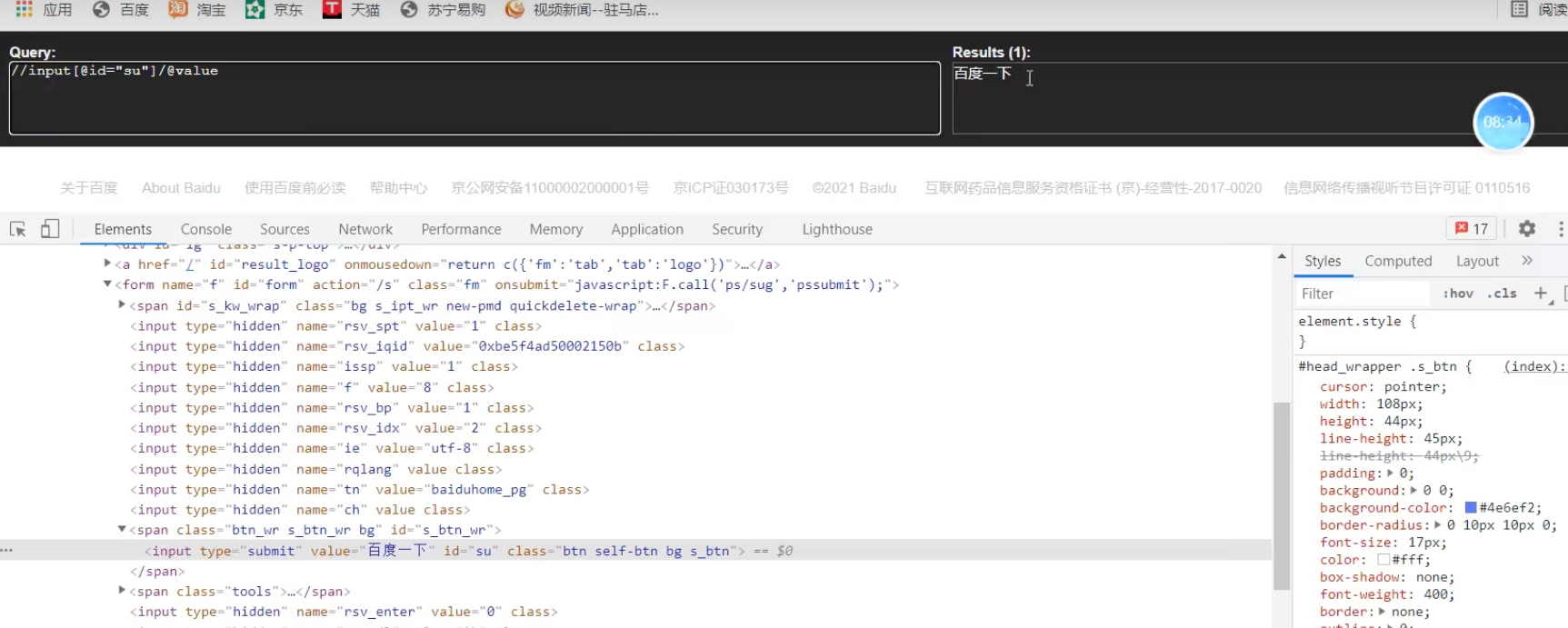
Task: Switch to the Sources tab
Action: [285, 229]
